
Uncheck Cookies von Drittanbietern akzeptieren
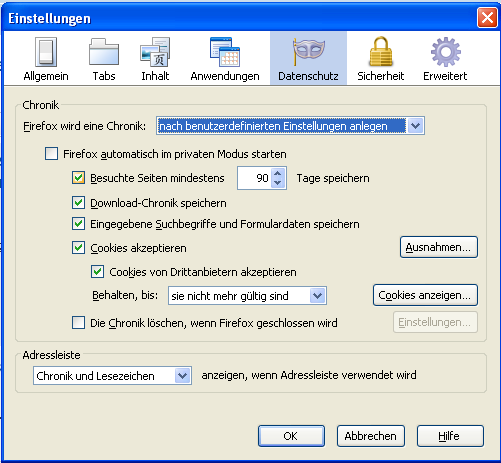pyautogui.click(x=97, y=272)
